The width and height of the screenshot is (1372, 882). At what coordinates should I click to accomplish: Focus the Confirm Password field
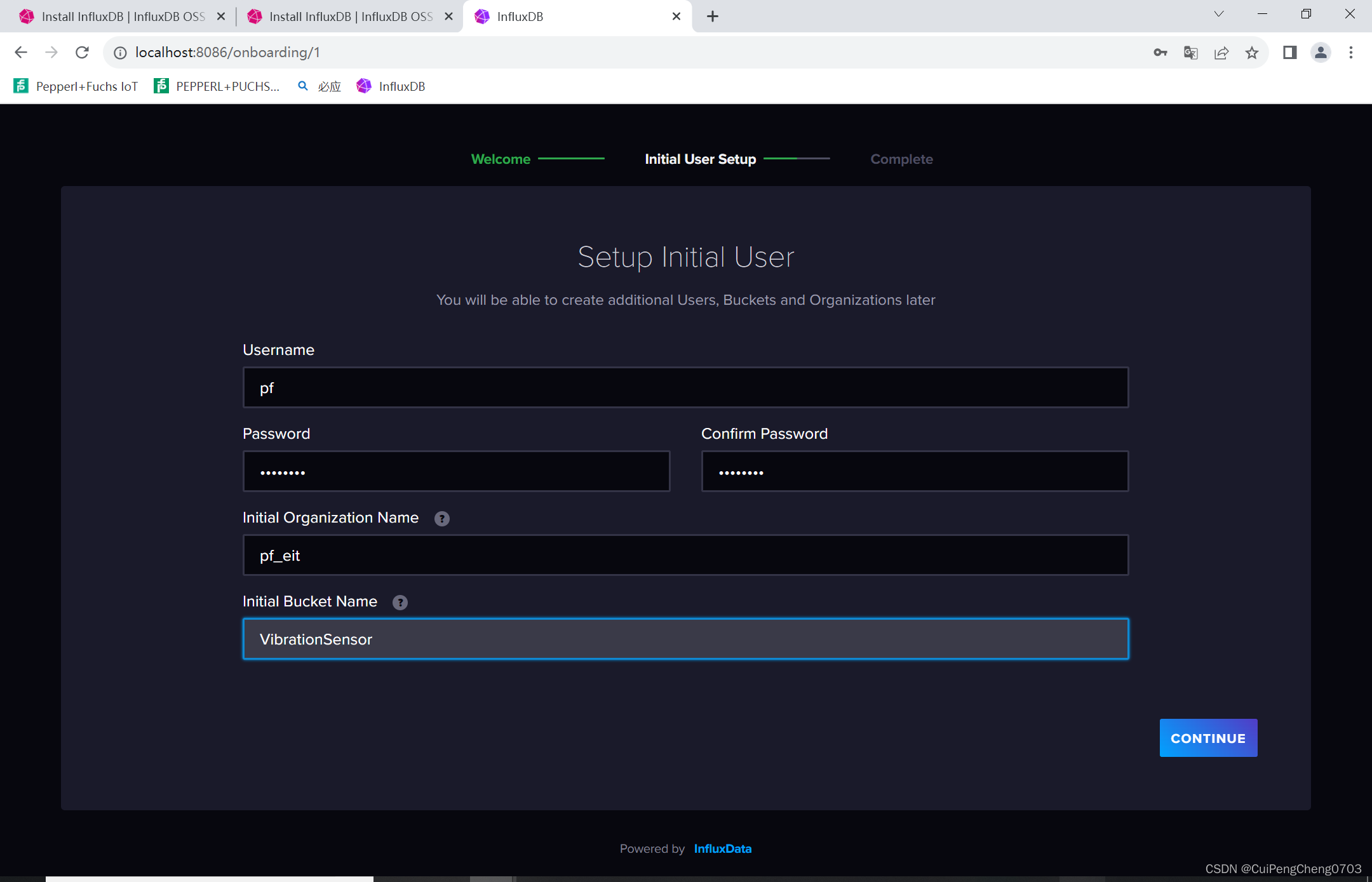[x=915, y=472]
